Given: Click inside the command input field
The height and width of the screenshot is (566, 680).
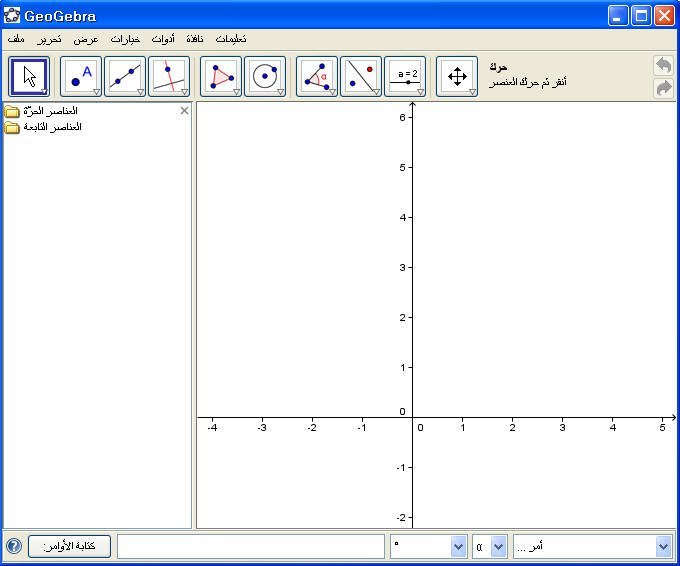Looking at the screenshot, I should (251, 546).
